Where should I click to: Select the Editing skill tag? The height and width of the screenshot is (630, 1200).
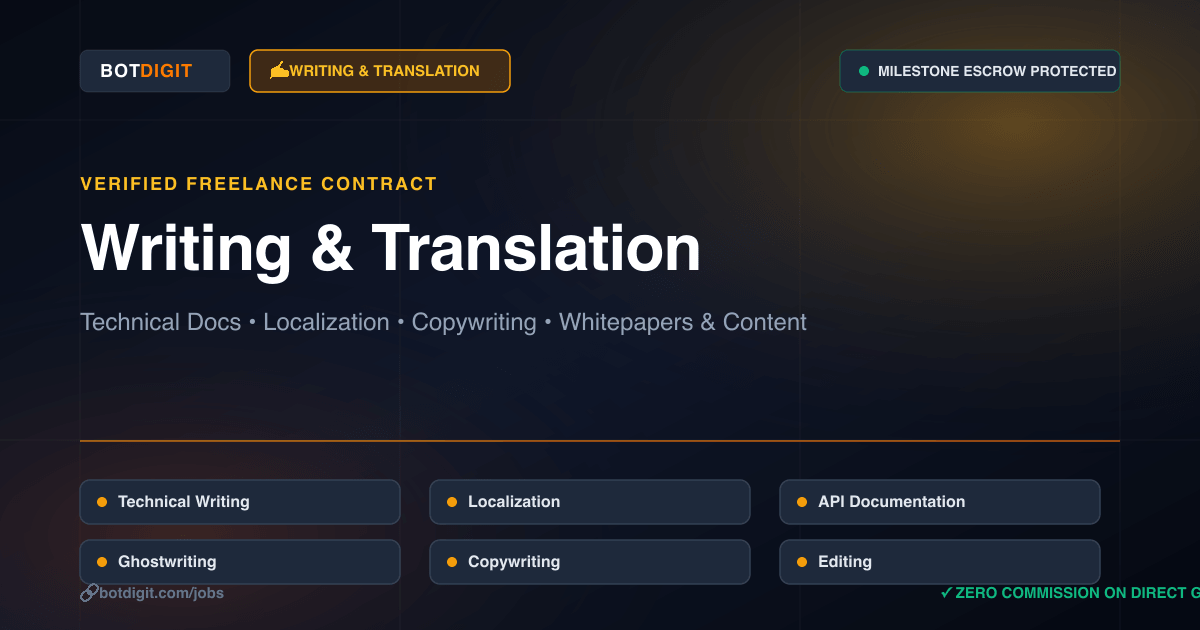[x=940, y=562]
